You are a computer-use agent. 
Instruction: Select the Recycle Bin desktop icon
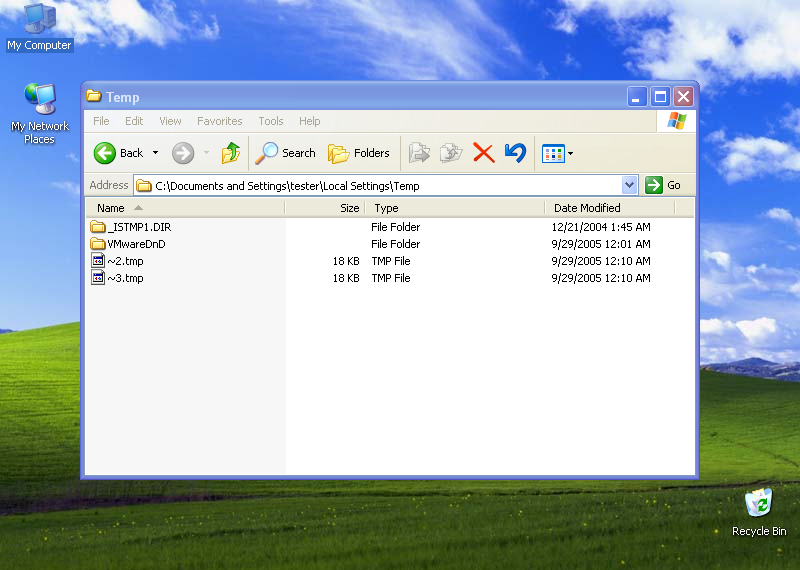click(759, 503)
